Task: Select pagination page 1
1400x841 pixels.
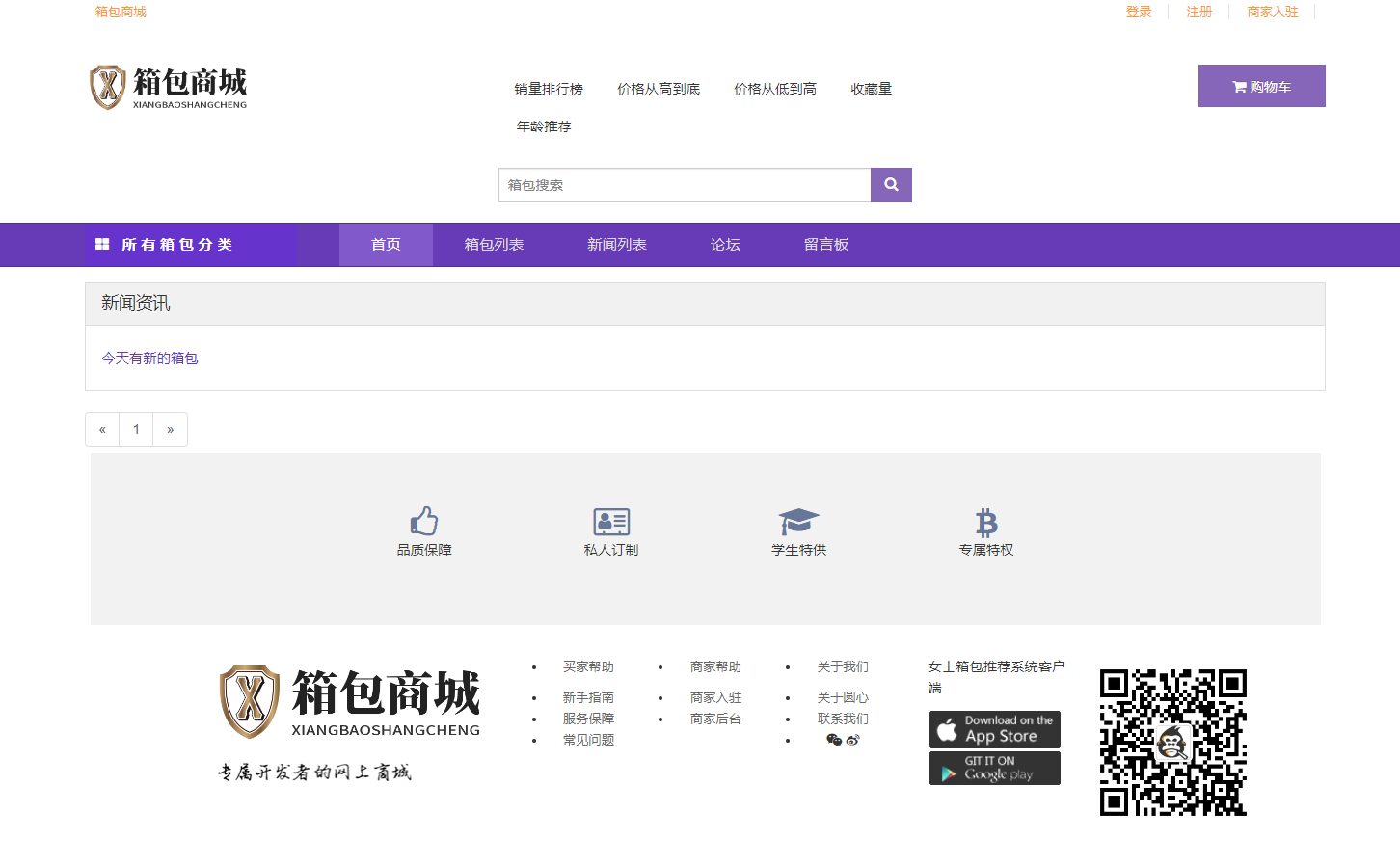Action: coord(136,429)
